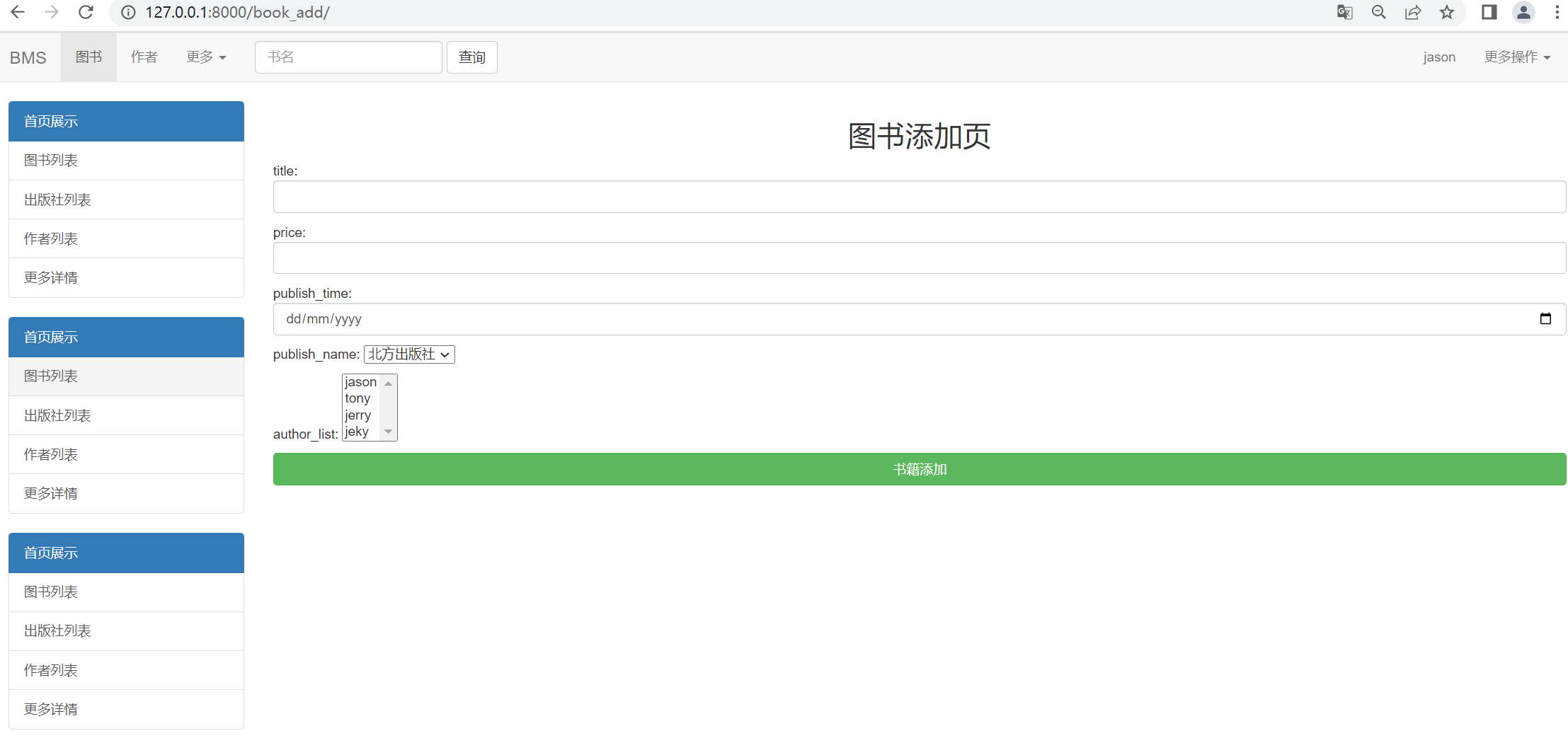The height and width of the screenshot is (738, 1568).
Task: Share this page using the share icon
Action: [x=1413, y=12]
